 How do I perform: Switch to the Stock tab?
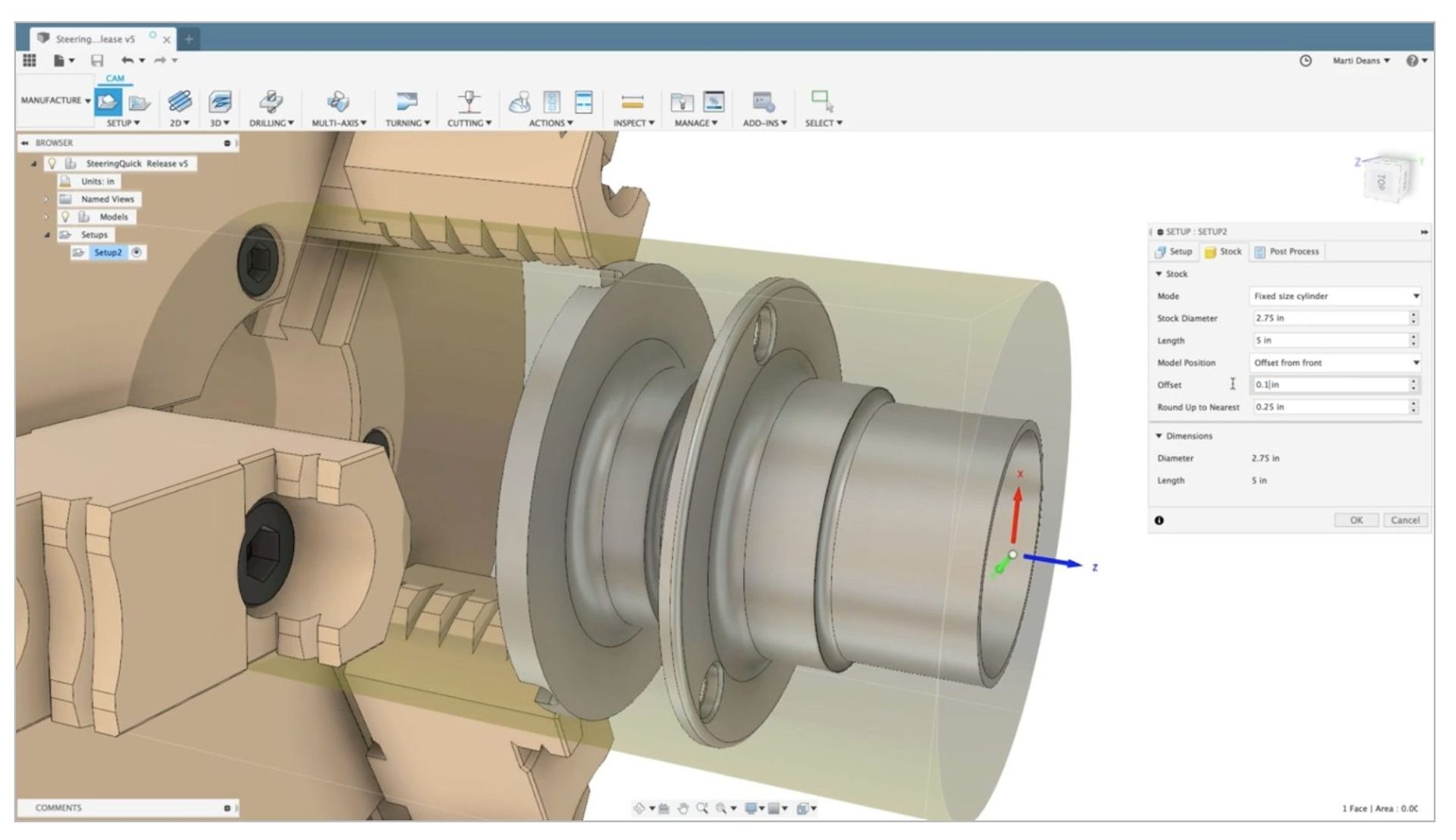coord(1223,252)
